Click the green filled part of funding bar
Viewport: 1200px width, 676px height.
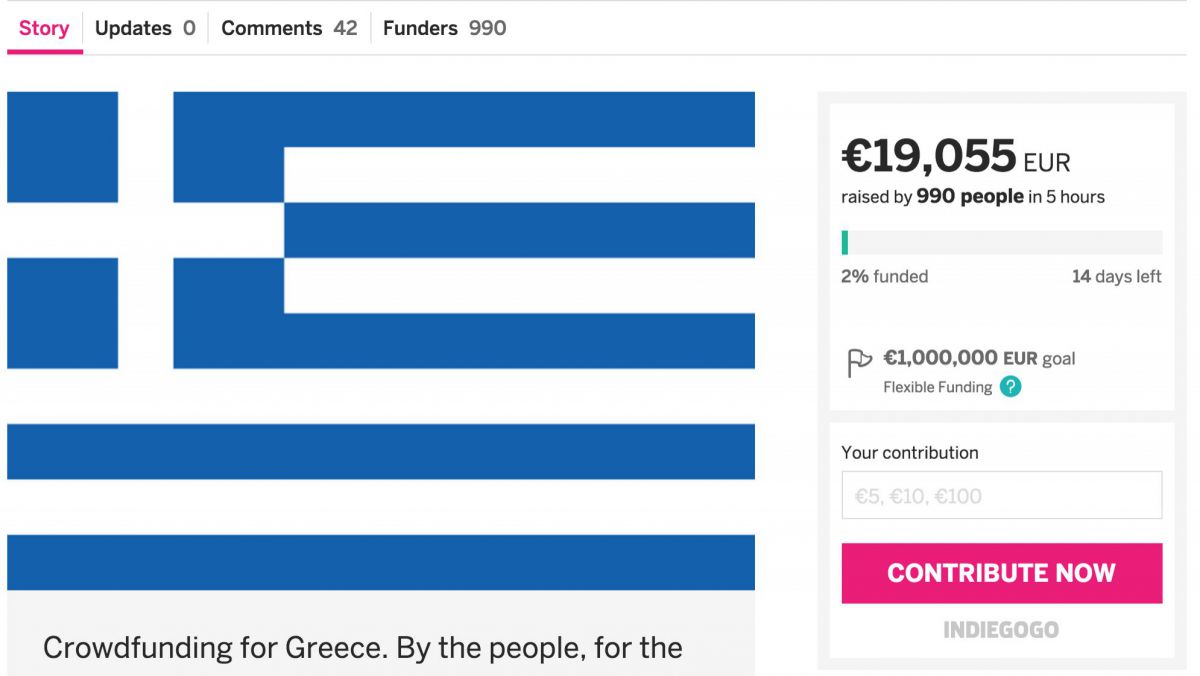[x=845, y=243]
